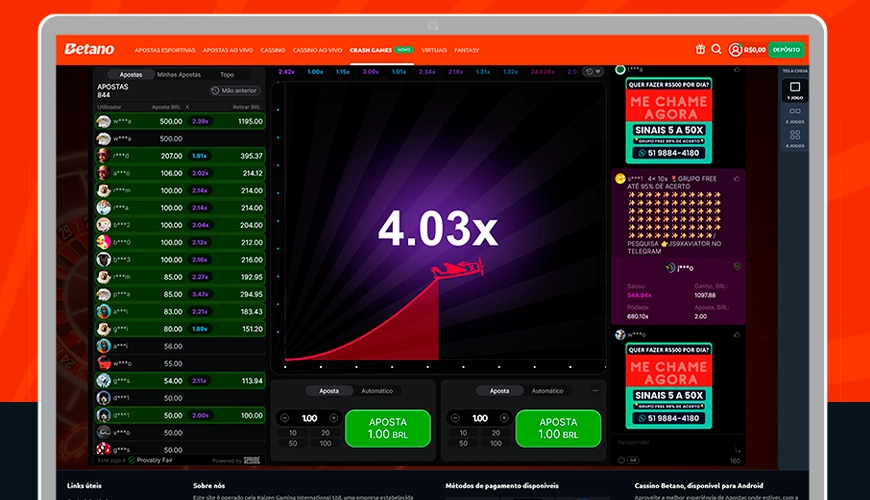Click the Mão anterior button
Viewport: 870px width, 500px height.
pyautogui.click(x=234, y=90)
